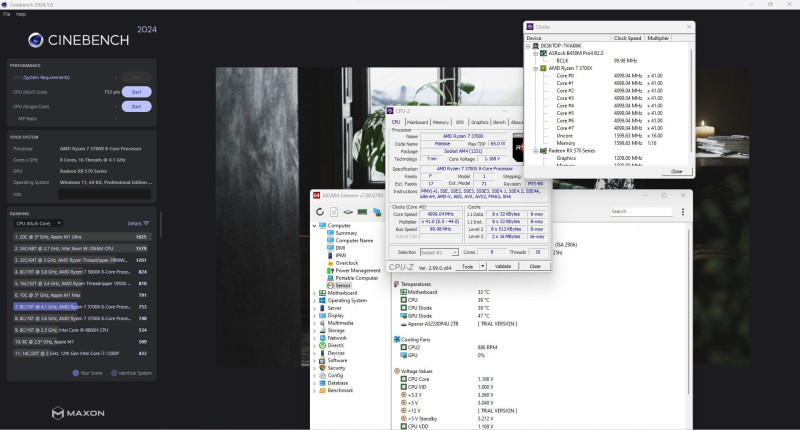
Task: Select Computer Name in AIDA64 tree
Action: pos(354,240)
